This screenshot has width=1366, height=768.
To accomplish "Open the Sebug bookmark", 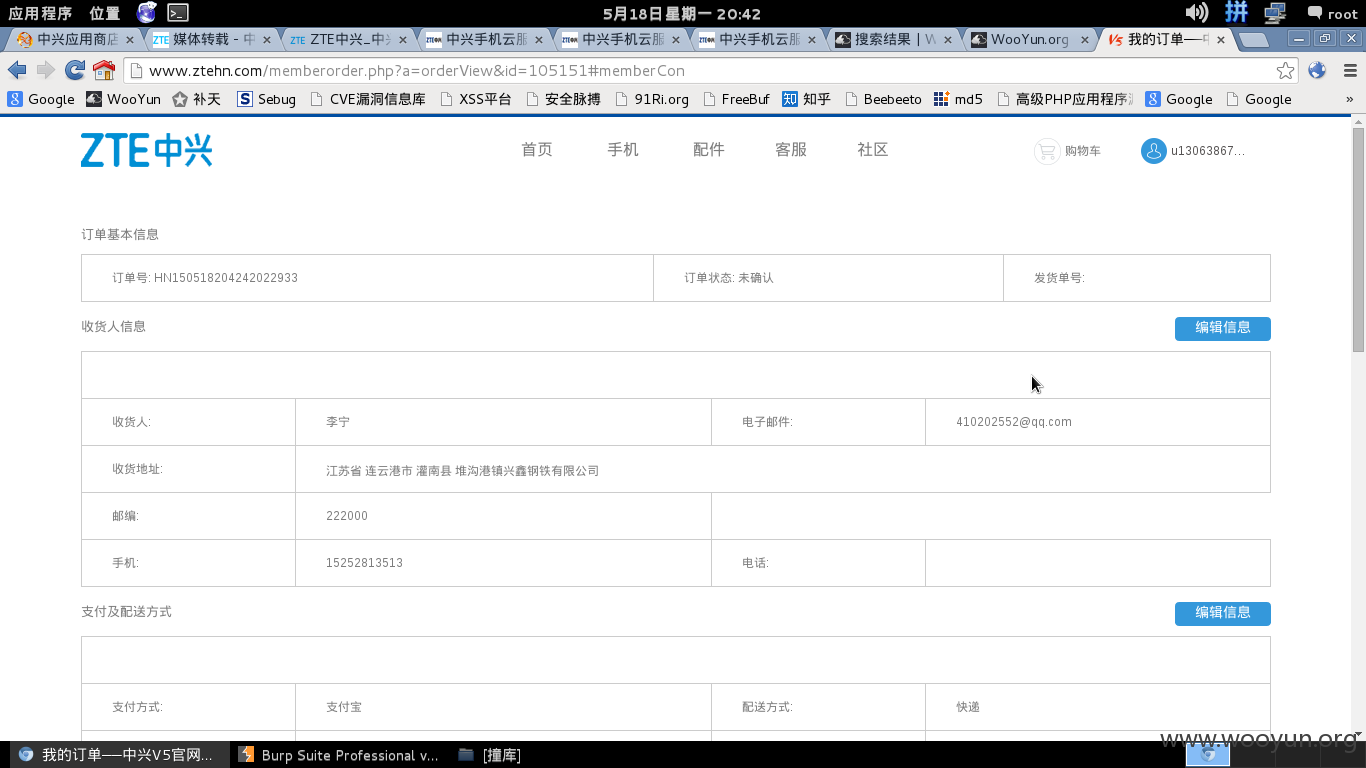I will [266, 99].
